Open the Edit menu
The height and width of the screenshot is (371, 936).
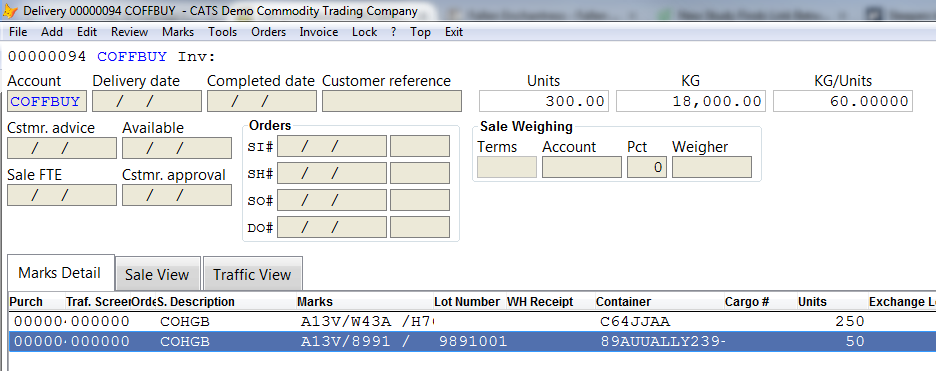[x=87, y=32]
